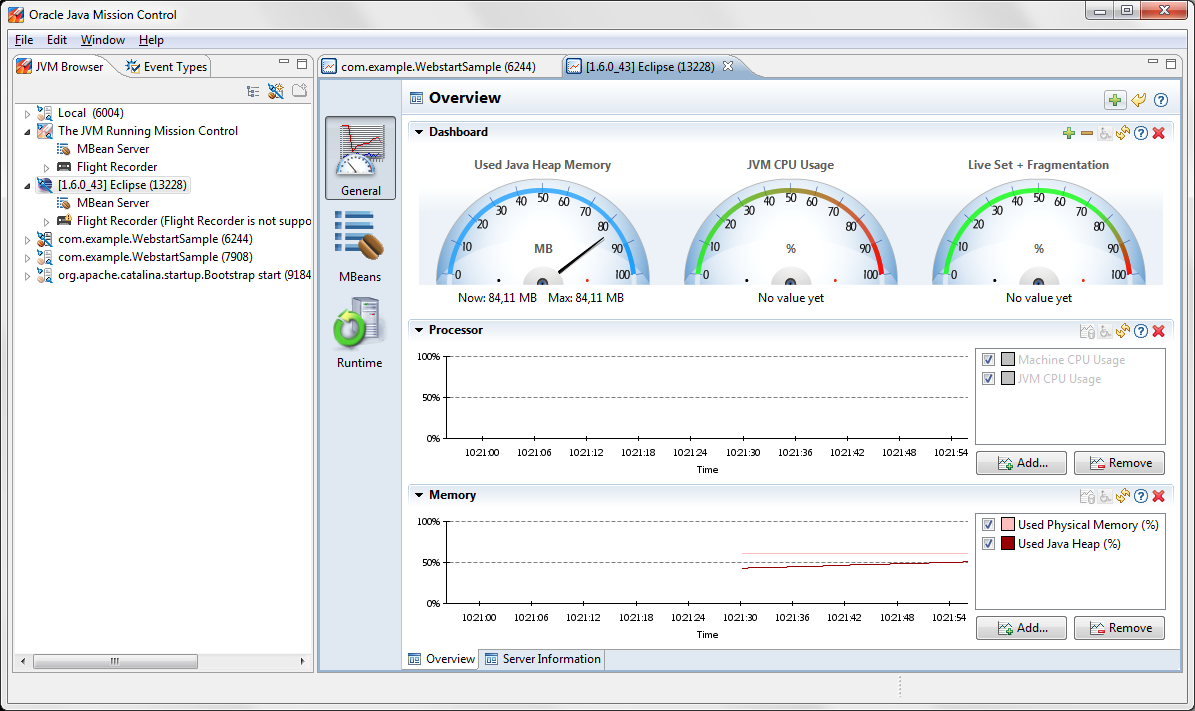
Task: Click the Dashboard accessibility icon
Action: point(1105,133)
